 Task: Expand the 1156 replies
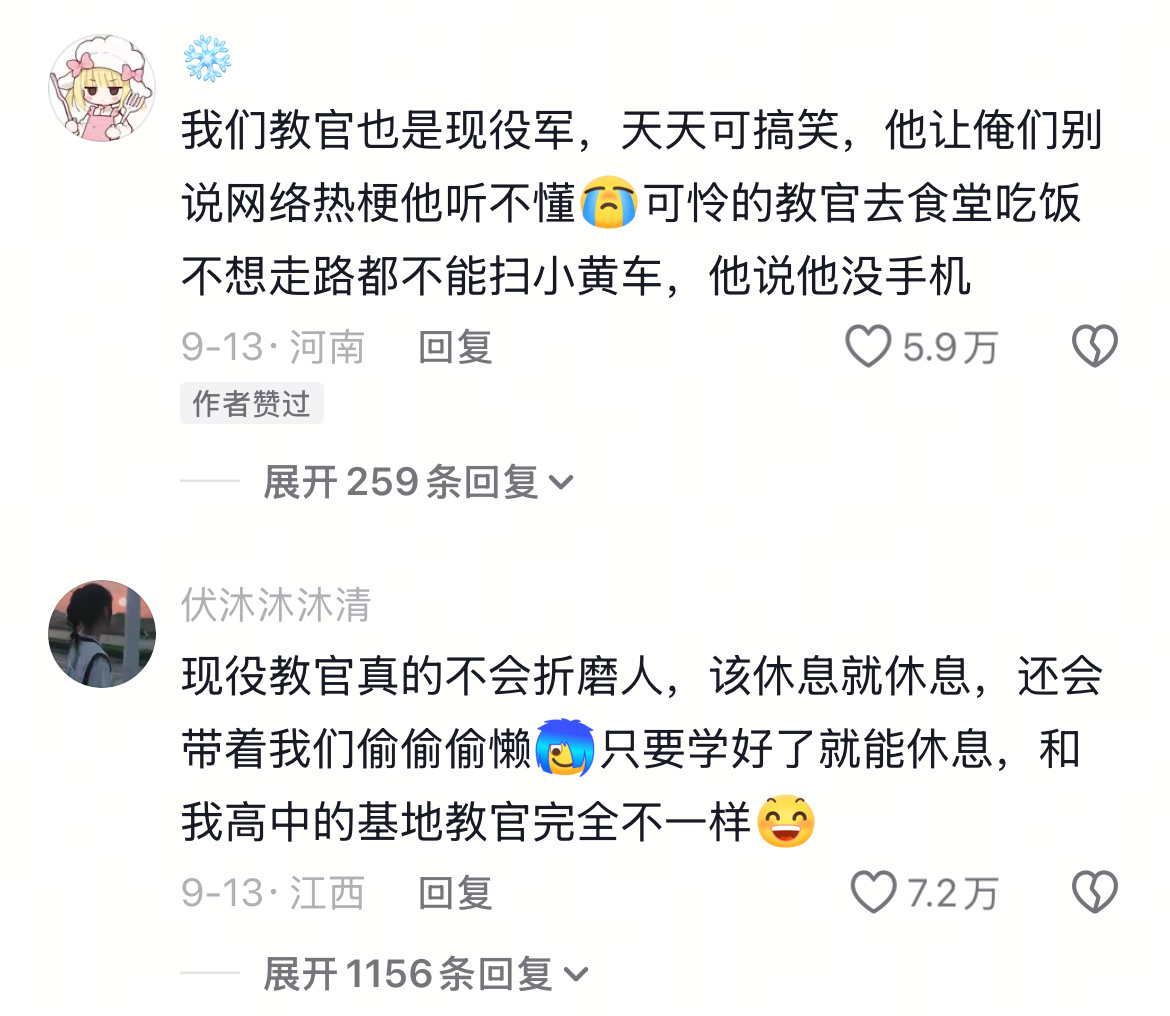click(x=425, y=974)
